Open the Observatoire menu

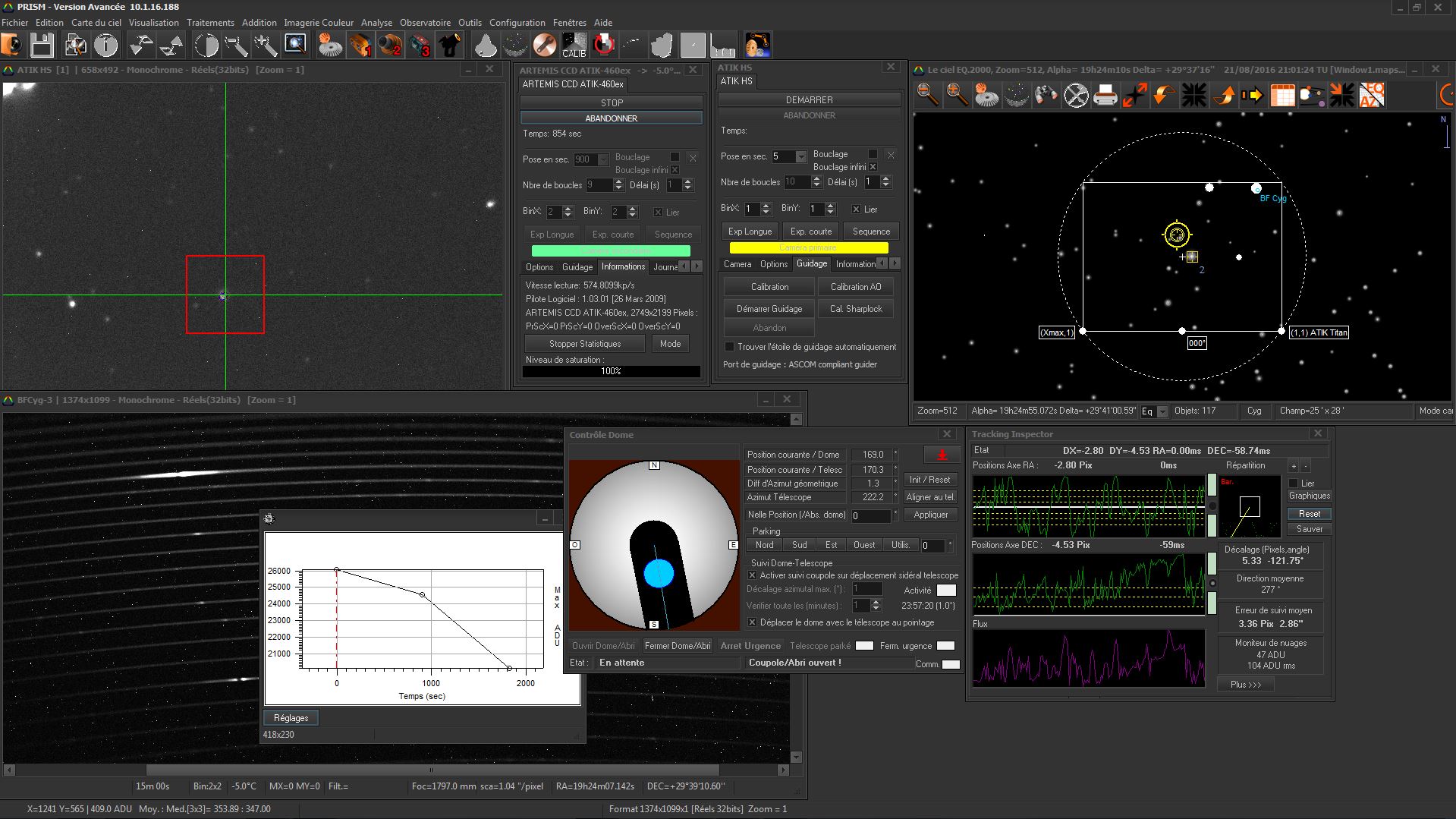pos(425,23)
